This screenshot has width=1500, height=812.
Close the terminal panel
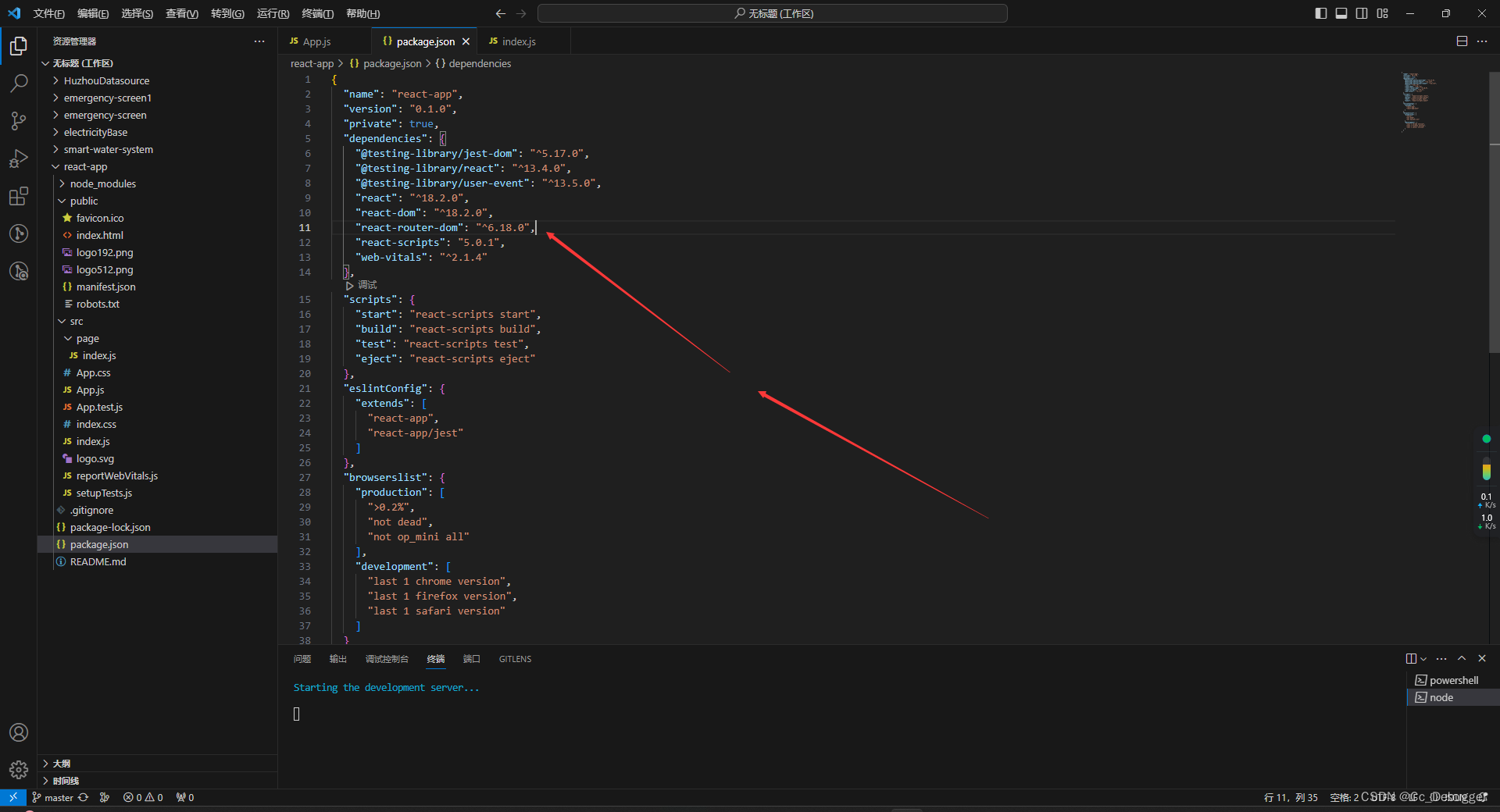click(x=1482, y=658)
